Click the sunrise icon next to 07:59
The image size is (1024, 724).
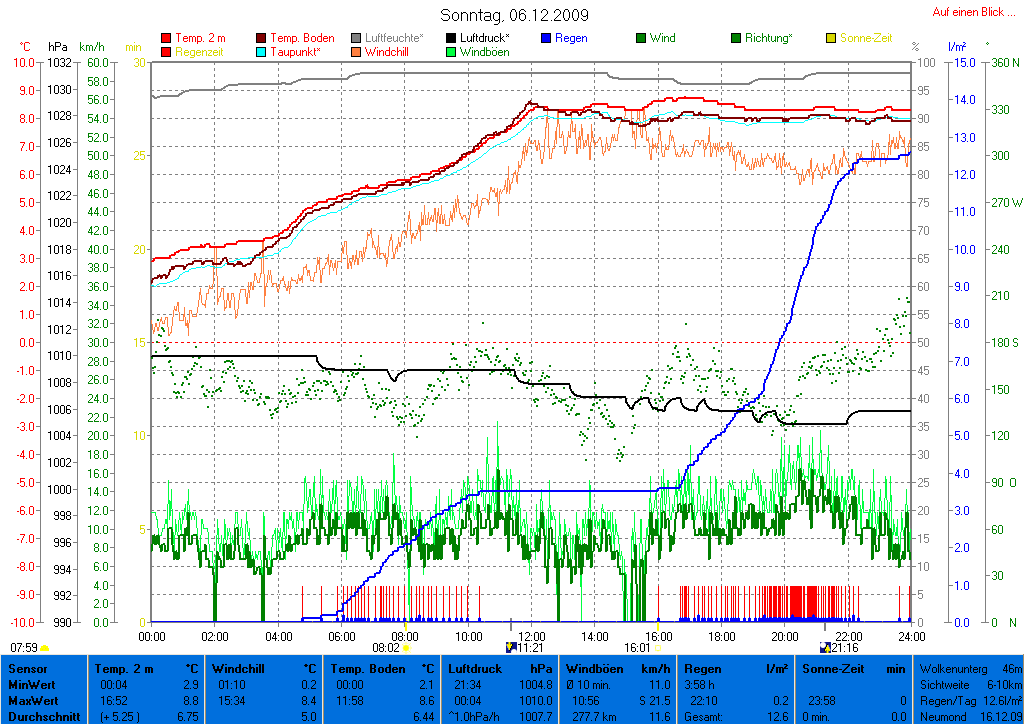(x=45, y=648)
